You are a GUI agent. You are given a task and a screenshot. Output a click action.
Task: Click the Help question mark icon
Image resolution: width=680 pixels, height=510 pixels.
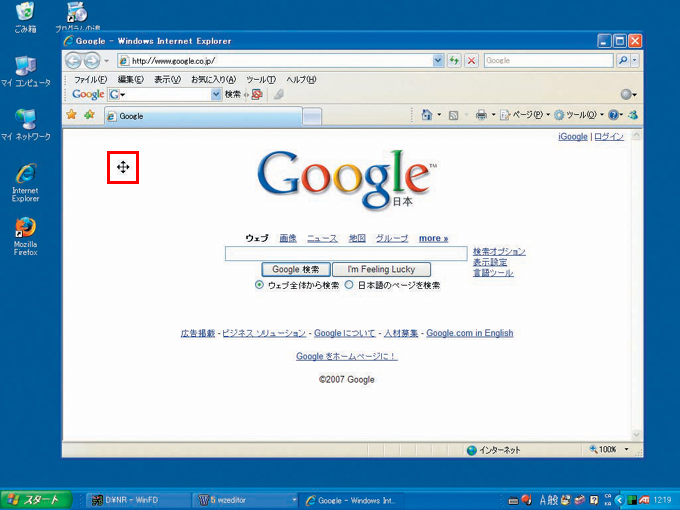[613, 115]
